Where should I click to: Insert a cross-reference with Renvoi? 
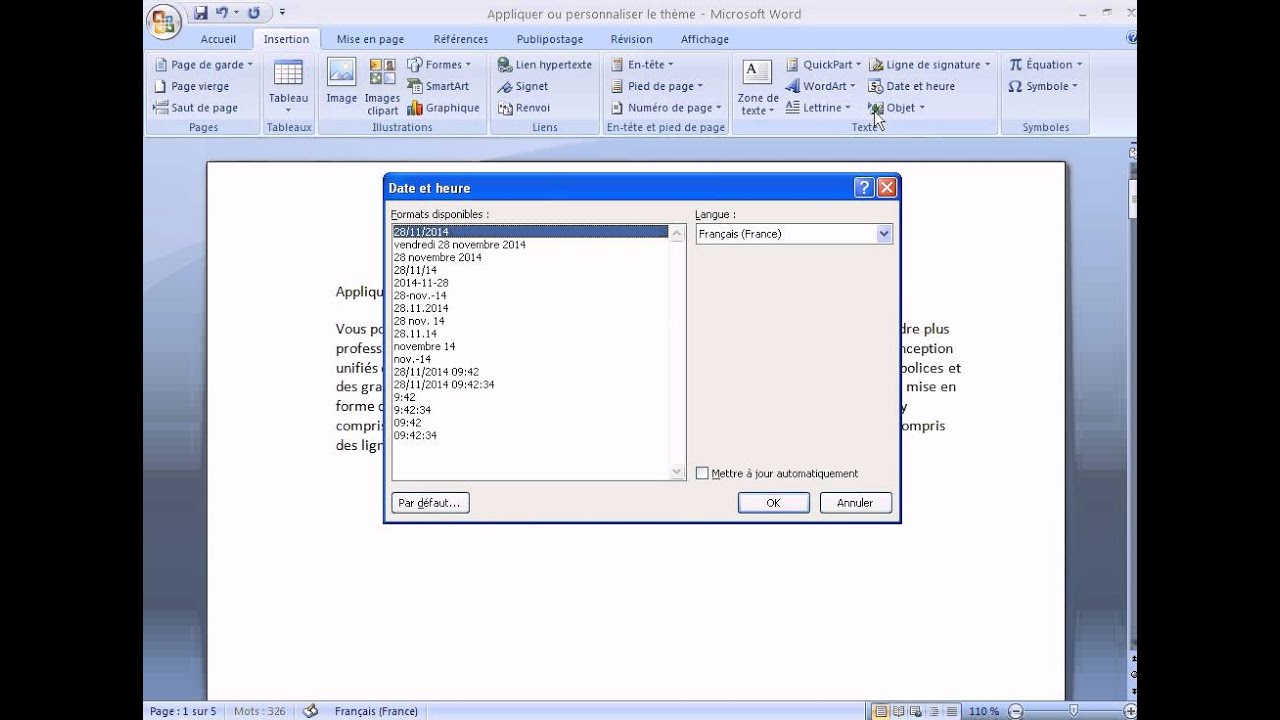click(x=524, y=108)
